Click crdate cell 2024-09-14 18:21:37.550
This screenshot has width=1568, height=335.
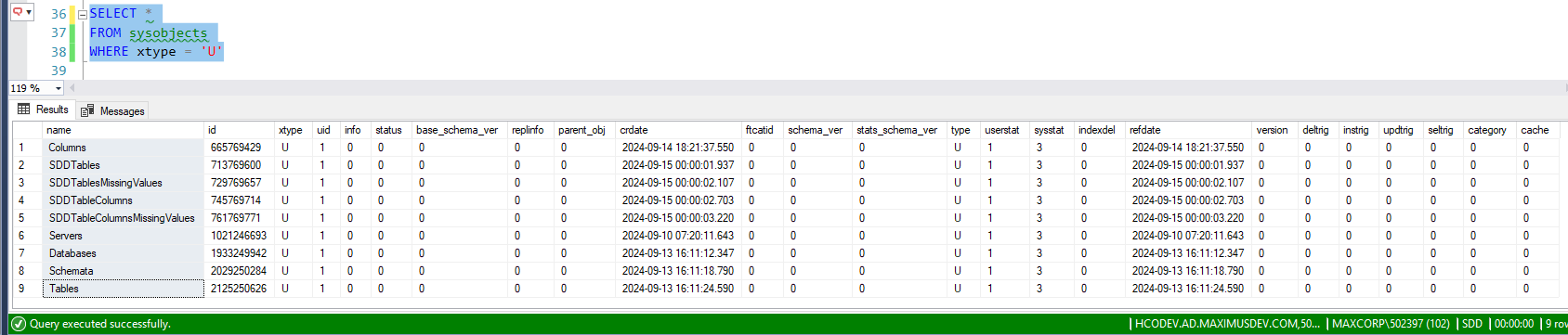pos(678,148)
